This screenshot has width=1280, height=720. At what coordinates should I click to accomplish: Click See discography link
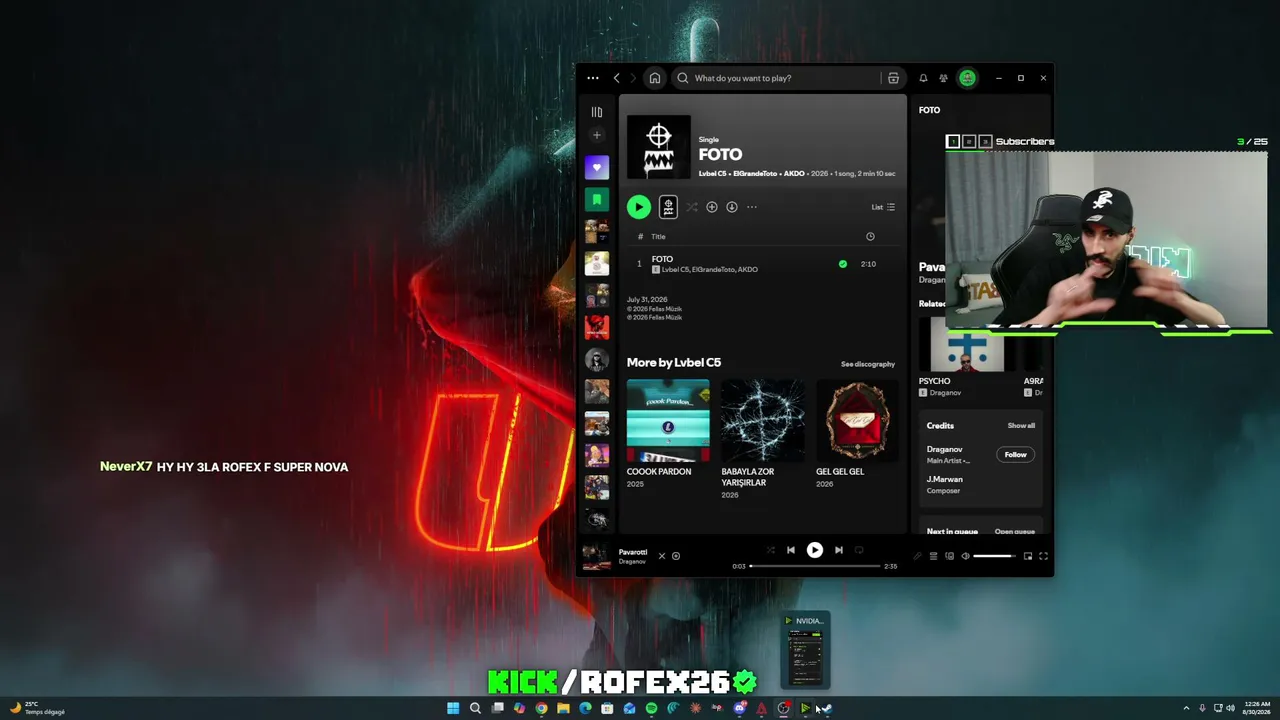pos(868,364)
